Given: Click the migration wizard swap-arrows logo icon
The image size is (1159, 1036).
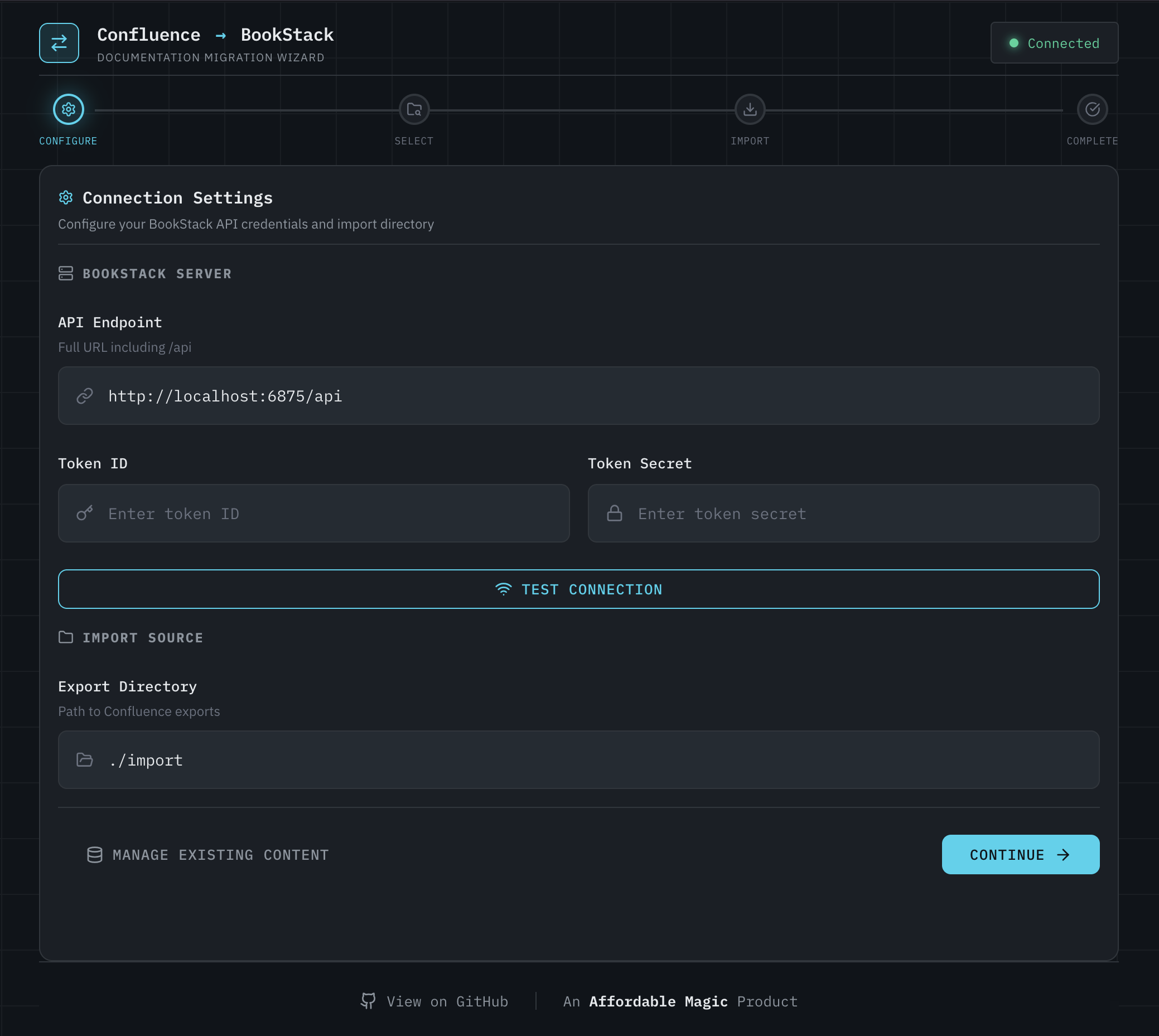Looking at the screenshot, I should (x=59, y=42).
